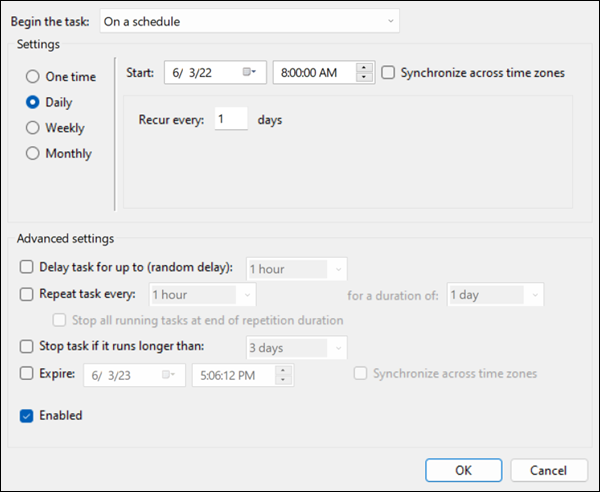
Task: Tick the Repeat task every checkbox
Action: pos(26,295)
